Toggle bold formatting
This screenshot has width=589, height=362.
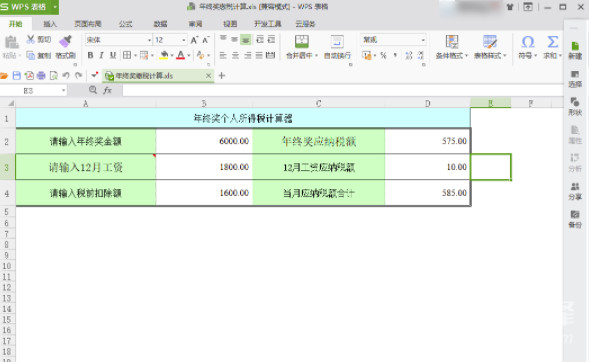click(x=90, y=55)
